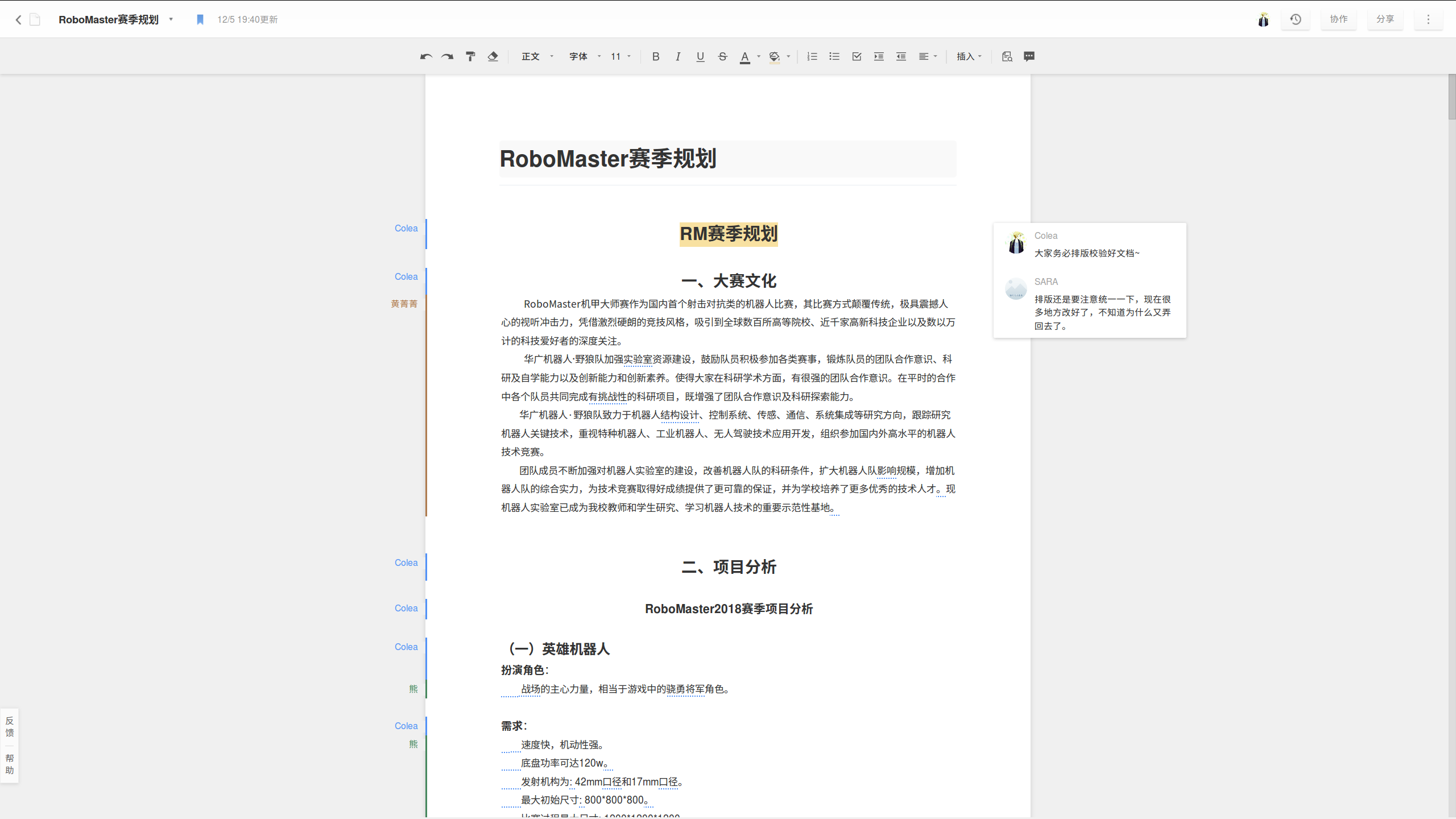Toggle strikethrough formatting
Viewport: 1456px width, 819px height.
(722, 56)
